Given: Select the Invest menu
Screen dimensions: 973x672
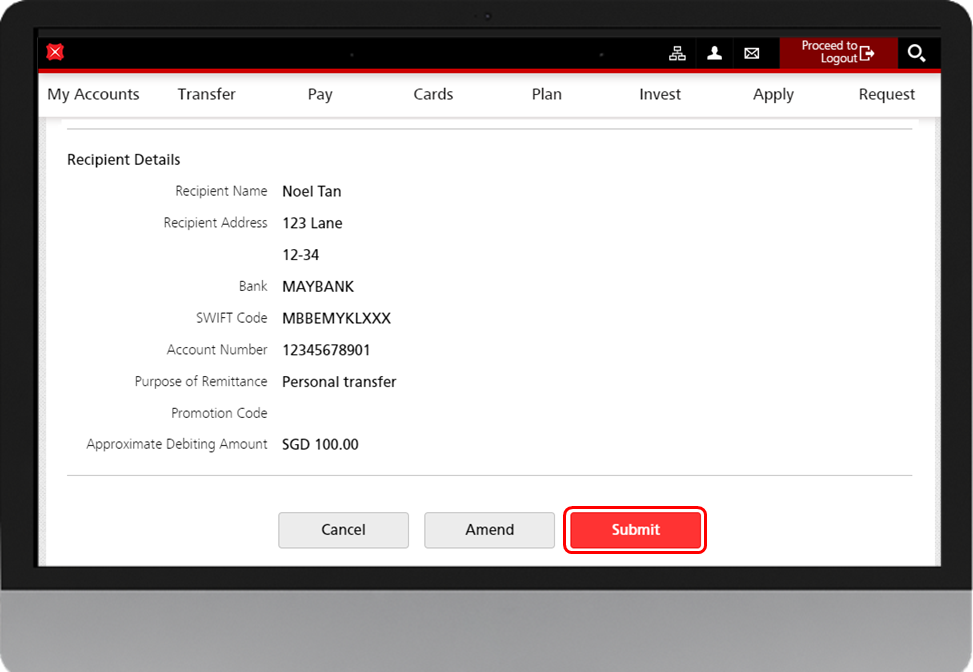Looking at the screenshot, I should coord(660,94).
